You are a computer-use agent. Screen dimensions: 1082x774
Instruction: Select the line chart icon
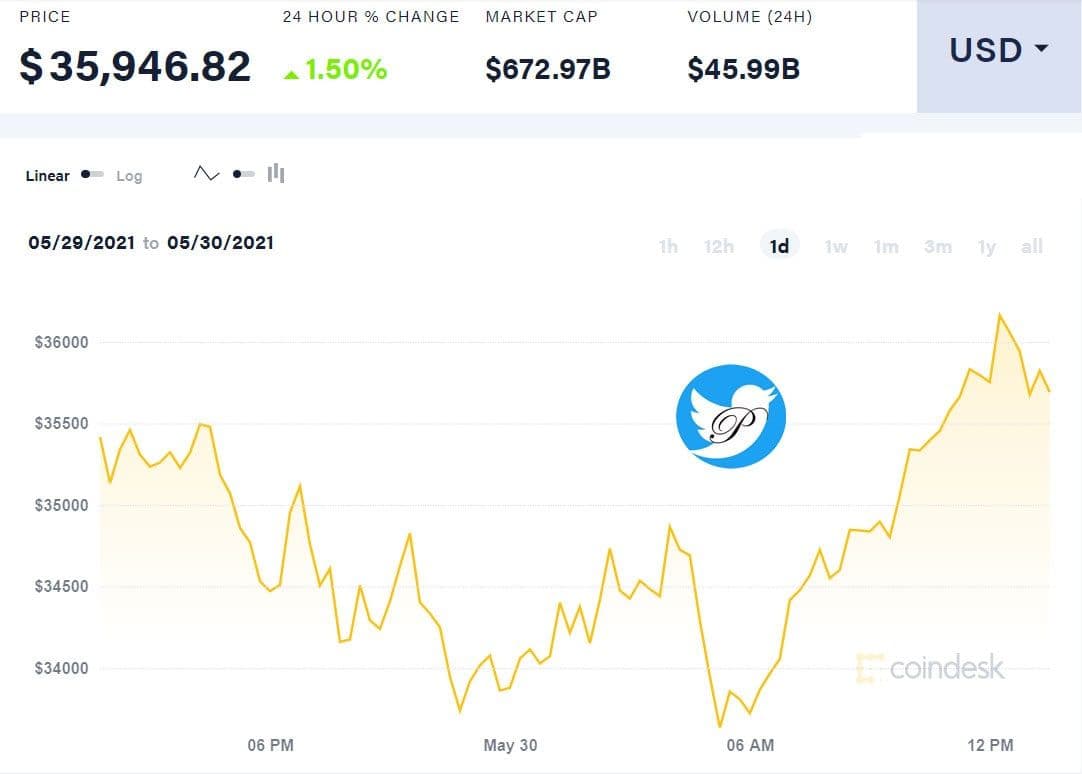(x=206, y=174)
